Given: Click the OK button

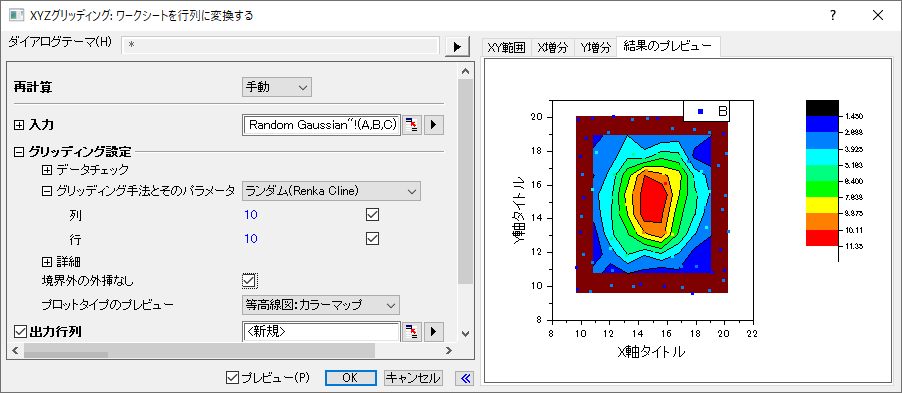Looking at the screenshot, I should (x=350, y=377).
